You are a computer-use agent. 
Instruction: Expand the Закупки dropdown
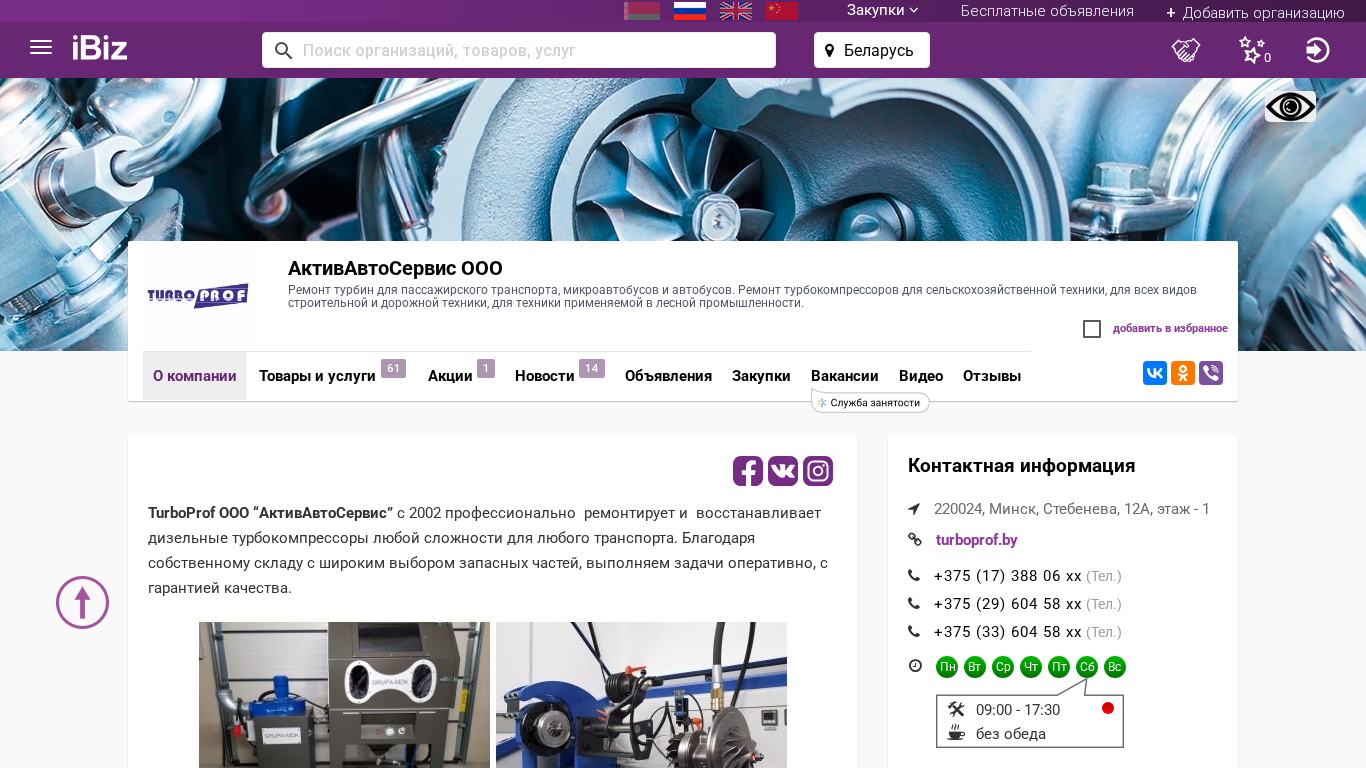coord(882,11)
